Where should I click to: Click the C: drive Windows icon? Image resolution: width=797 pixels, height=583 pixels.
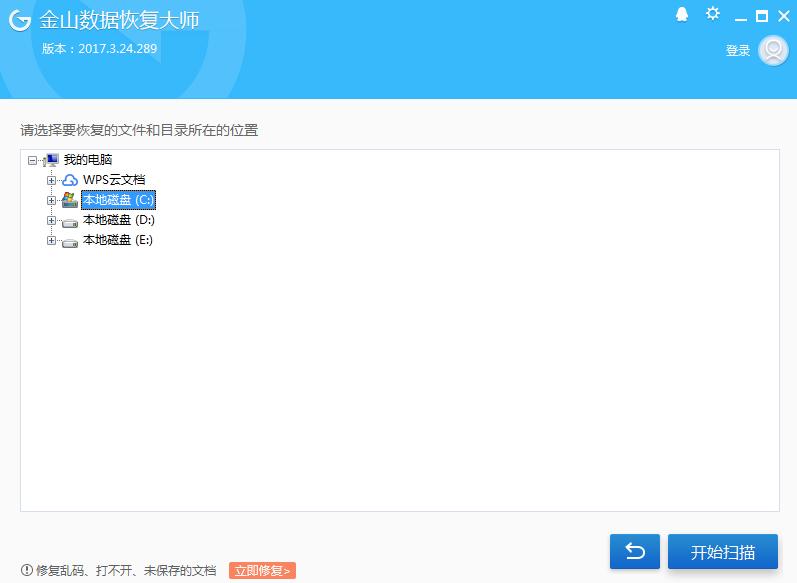[x=70, y=200]
